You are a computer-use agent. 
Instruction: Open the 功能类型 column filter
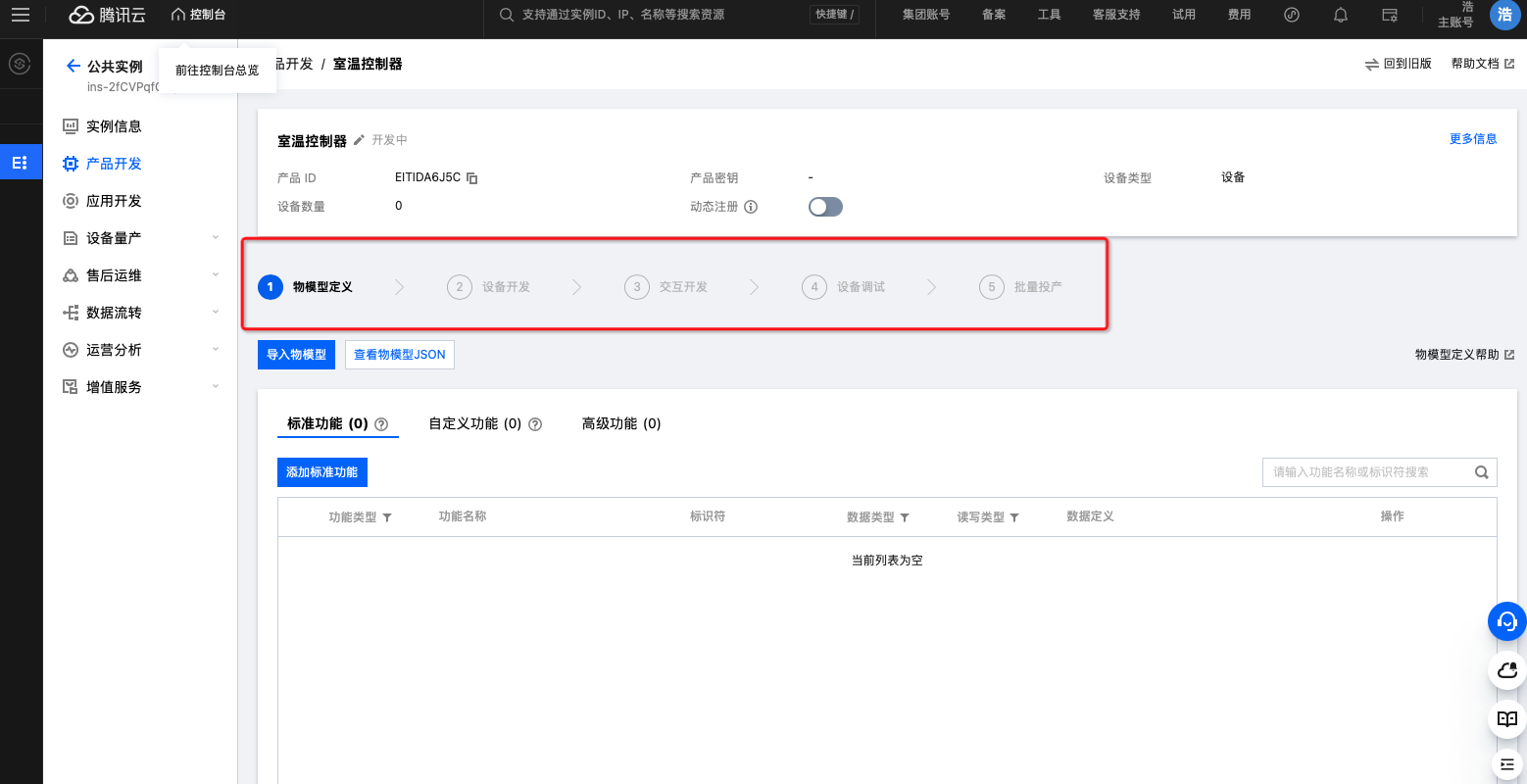click(x=387, y=517)
